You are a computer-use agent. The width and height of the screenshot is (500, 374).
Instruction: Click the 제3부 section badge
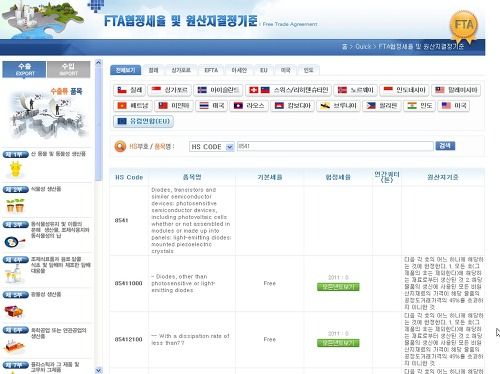coord(15,225)
